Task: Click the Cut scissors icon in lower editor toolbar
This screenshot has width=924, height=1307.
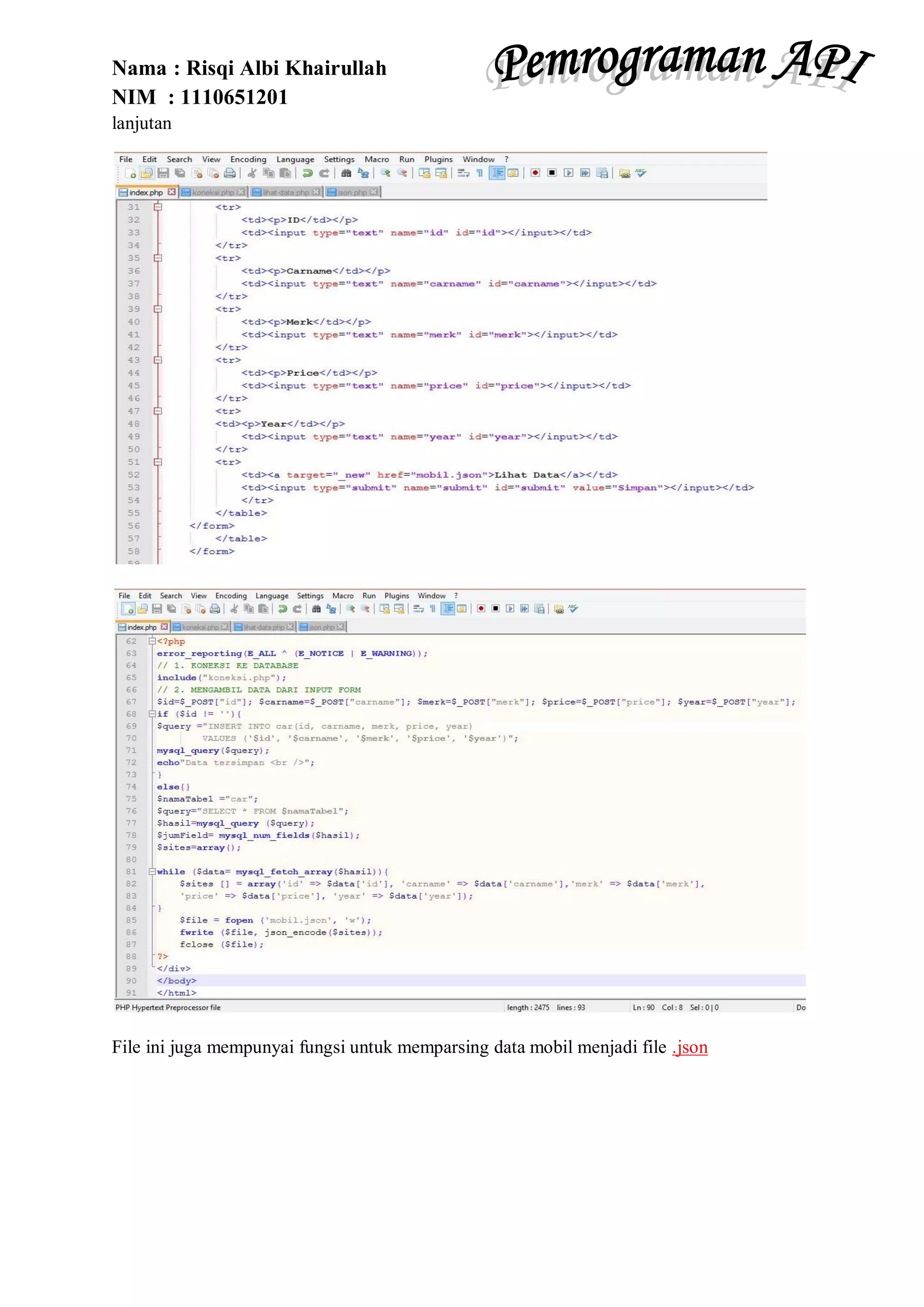Action: pyautogui.click(x=234, y=609)
